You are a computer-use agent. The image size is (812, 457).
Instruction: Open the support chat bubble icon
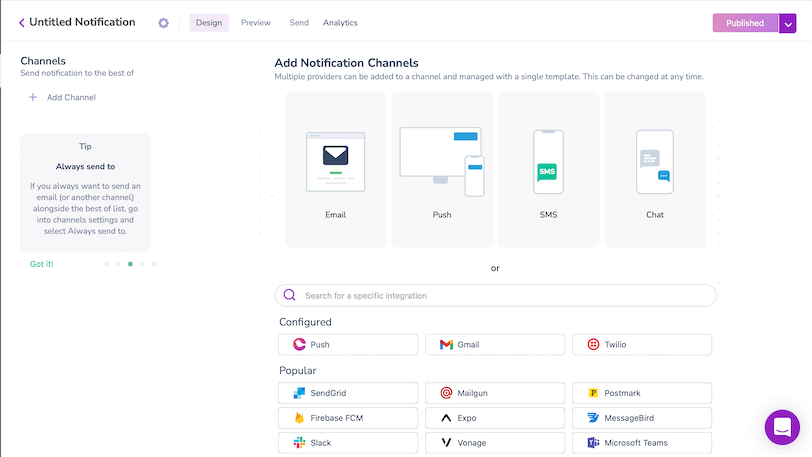pos(781,427)
